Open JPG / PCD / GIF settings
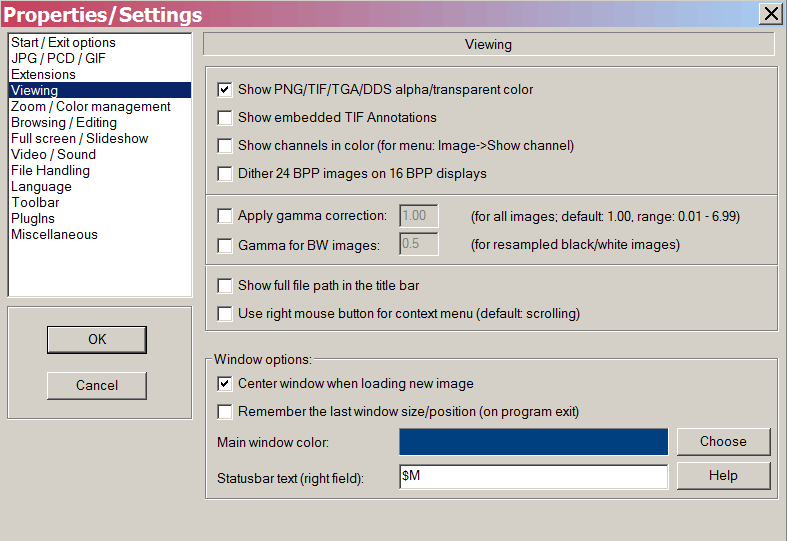This screenshot has width=787, height=541. coord(58,59)
